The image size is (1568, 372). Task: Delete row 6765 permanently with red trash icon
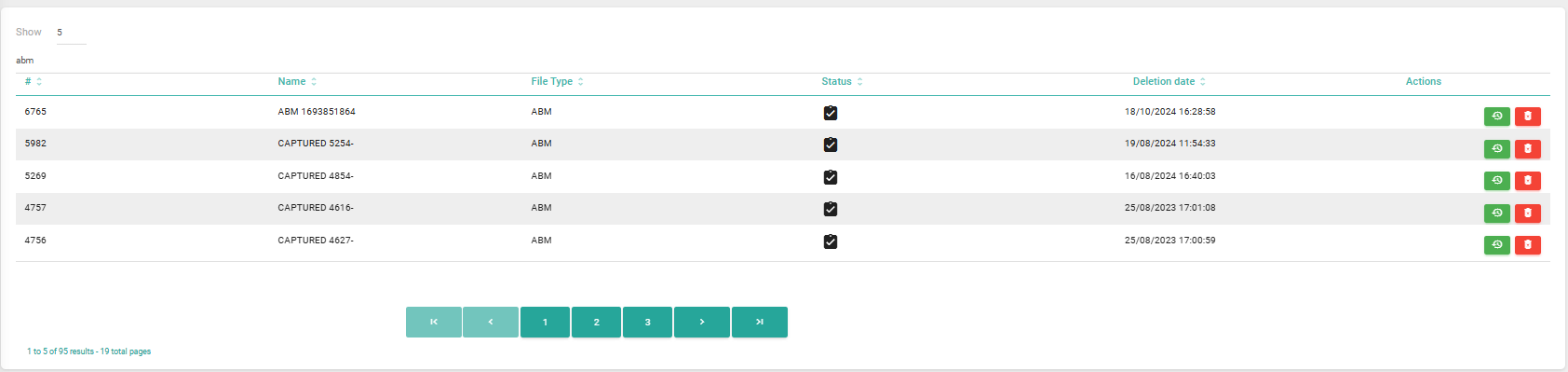click(x=1527, y=117)
